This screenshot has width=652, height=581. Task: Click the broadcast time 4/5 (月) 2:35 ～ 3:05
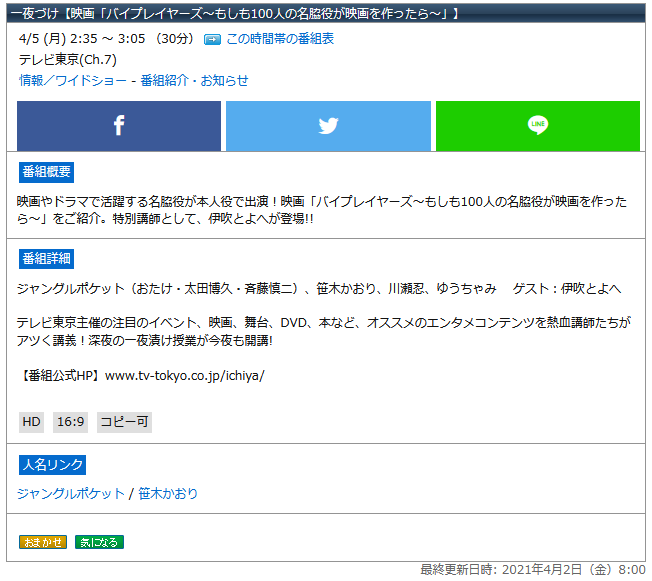coord(82,39)
